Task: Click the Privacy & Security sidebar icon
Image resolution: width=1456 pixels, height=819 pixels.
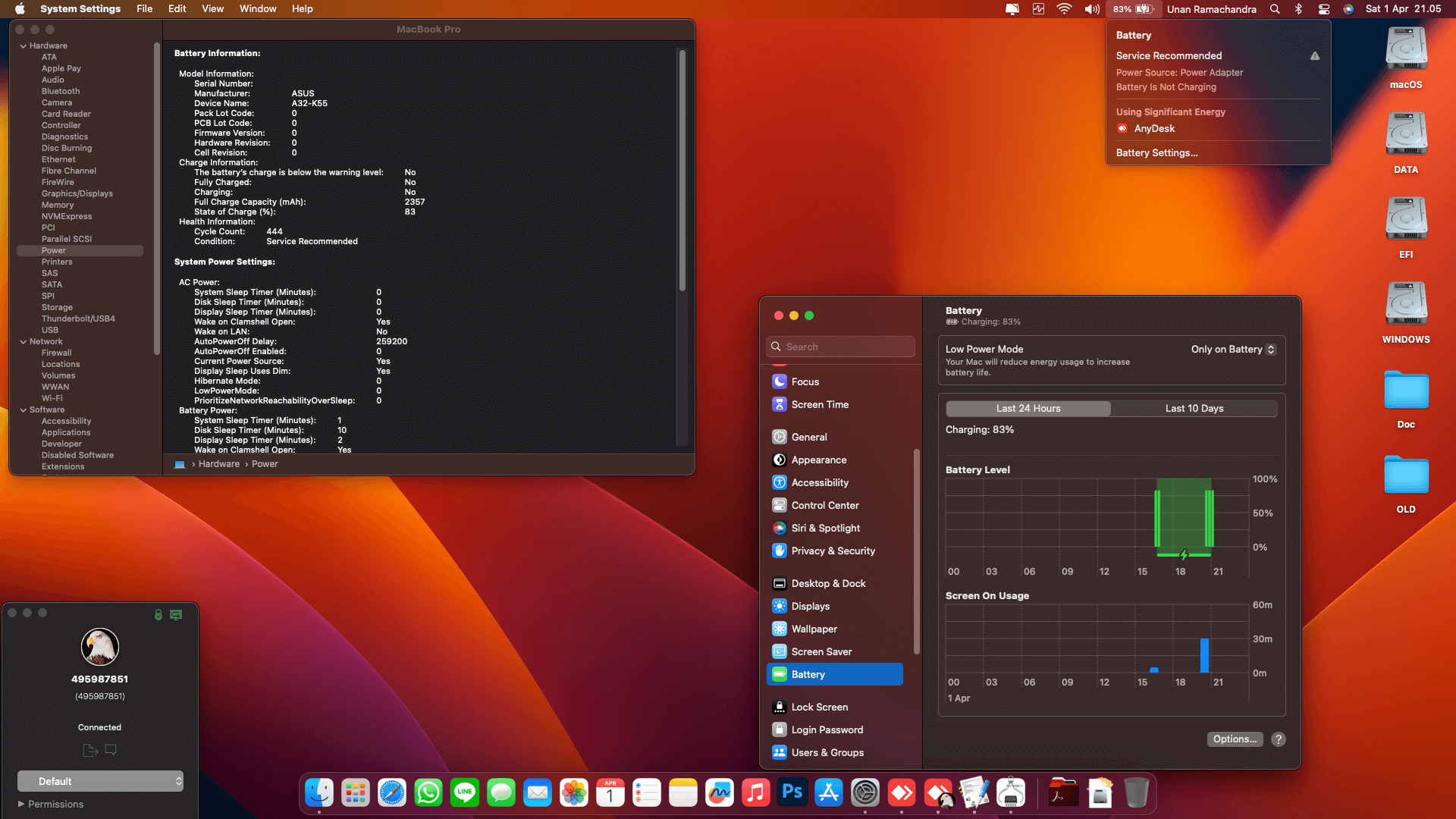Action: pos(780,551)
